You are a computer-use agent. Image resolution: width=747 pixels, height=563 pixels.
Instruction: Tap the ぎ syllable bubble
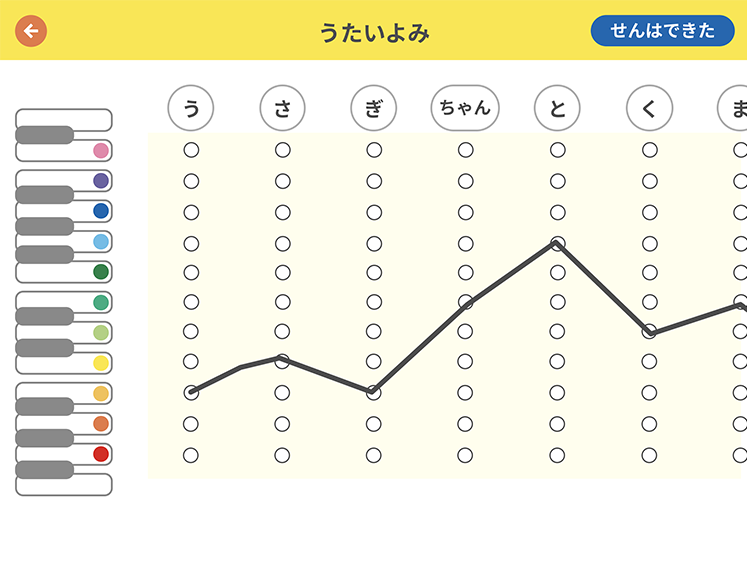coord(374,108)
